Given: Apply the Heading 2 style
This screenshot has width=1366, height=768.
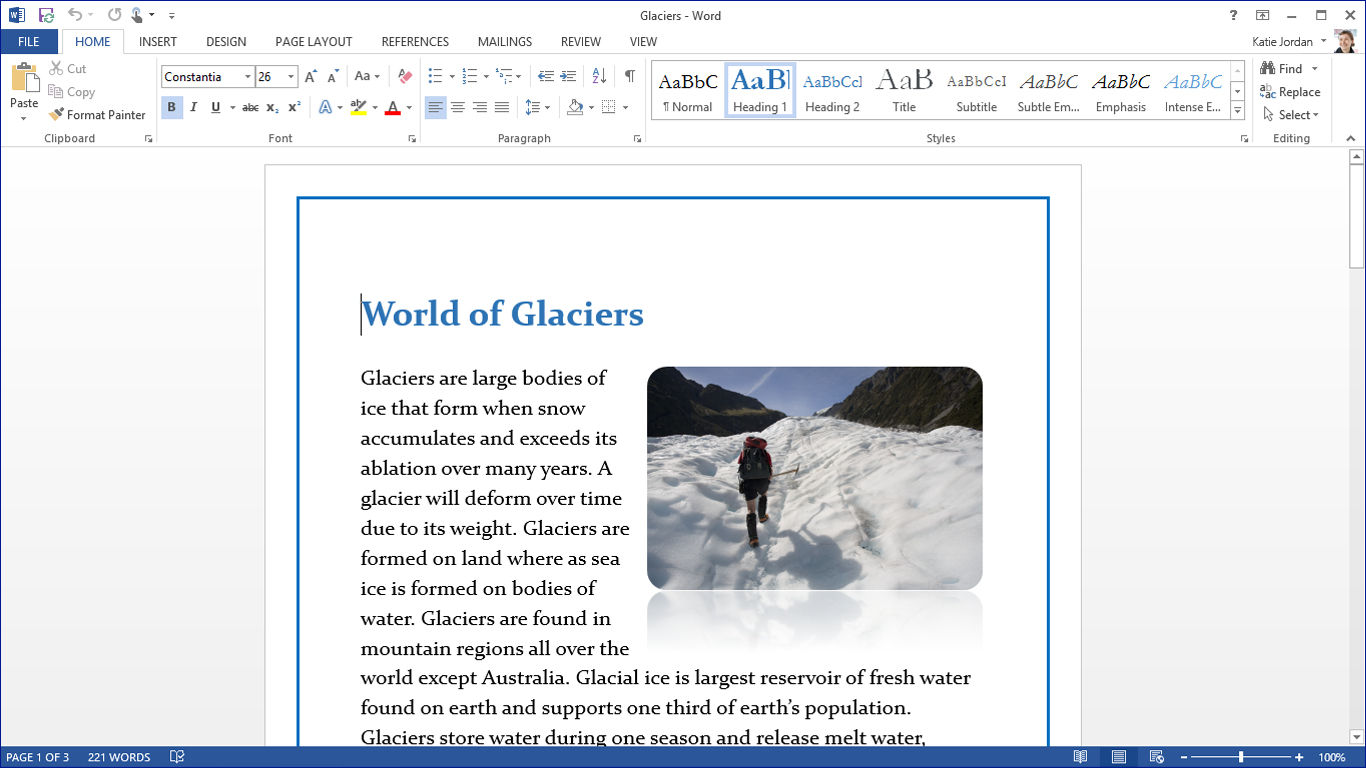Looking at the screenshot, I should 832,91.
